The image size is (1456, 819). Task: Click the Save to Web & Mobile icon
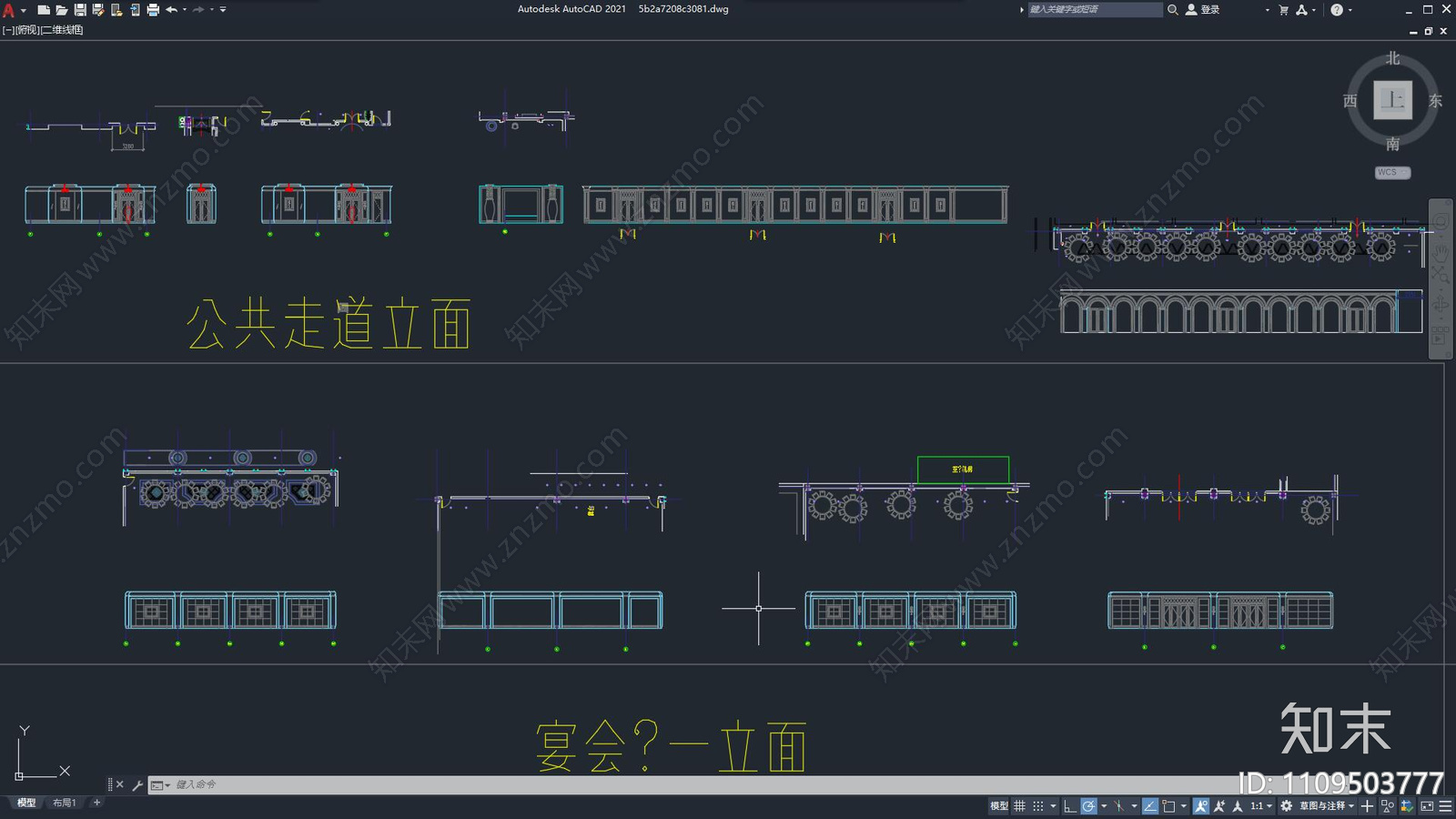point(135,10)
